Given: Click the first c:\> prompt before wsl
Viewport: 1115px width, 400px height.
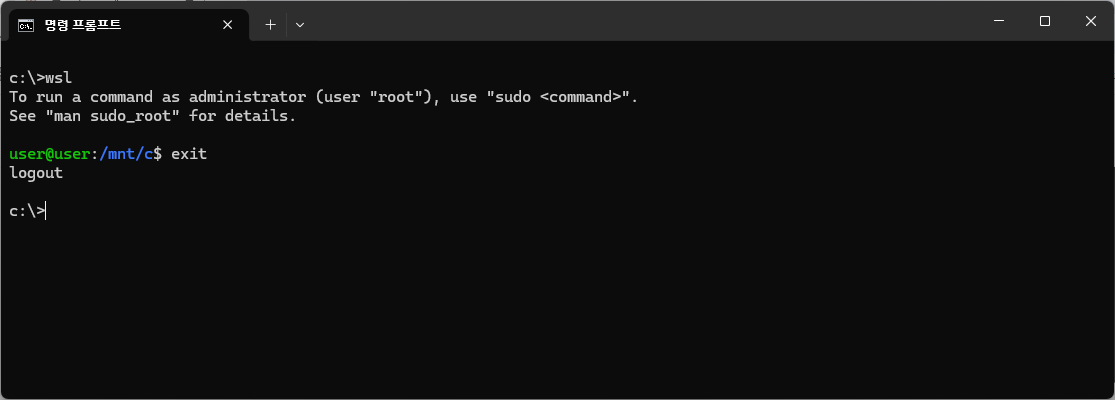Looking at the screenshot, I should 27,77.
